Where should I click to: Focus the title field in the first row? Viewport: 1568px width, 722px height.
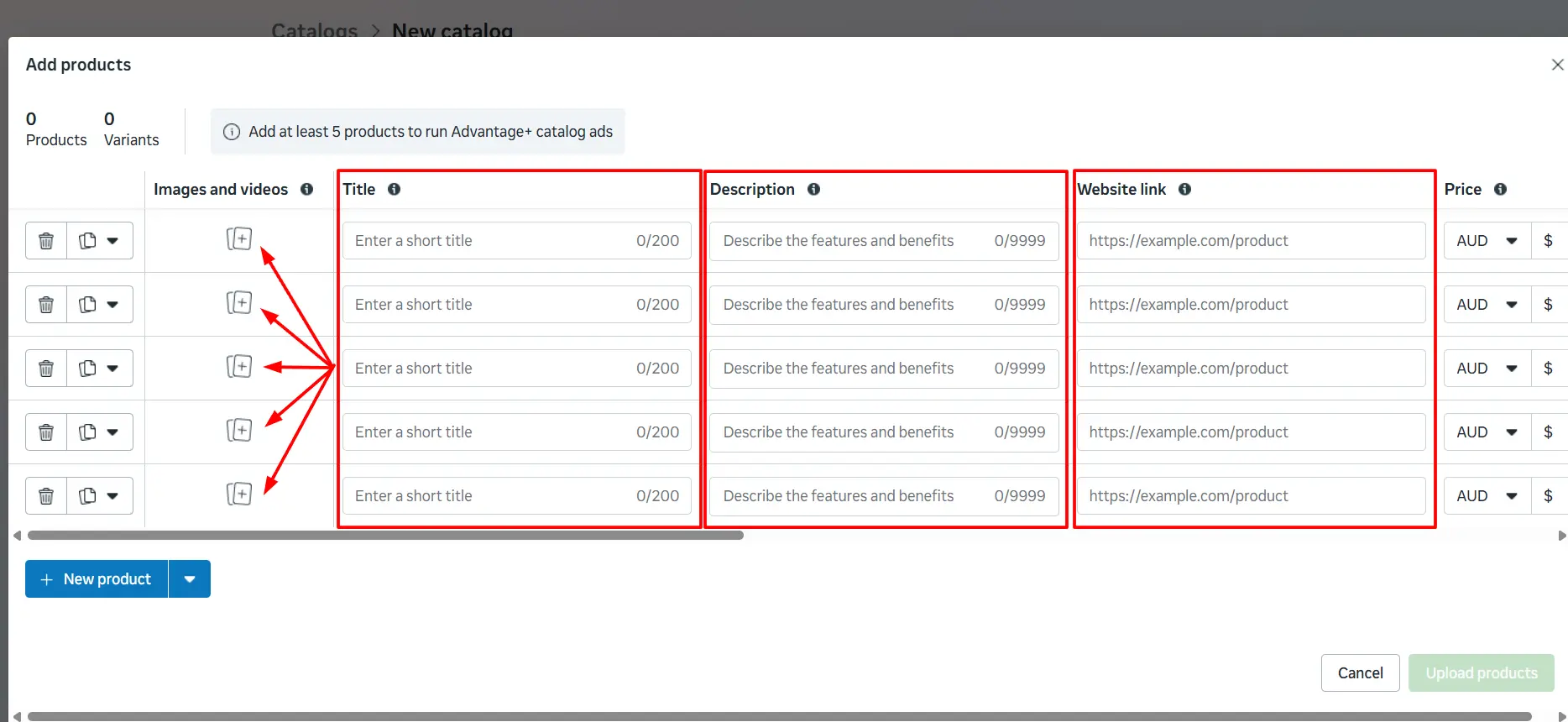pyautogui.click(x=517, y=241)
